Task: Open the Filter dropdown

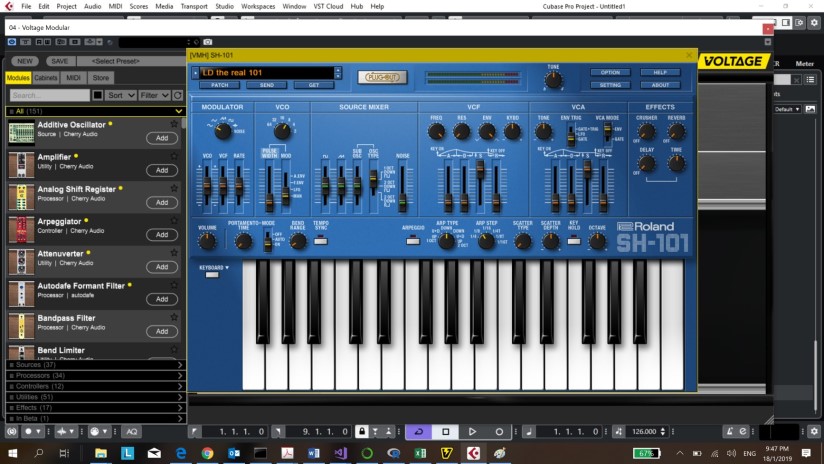Action: pyautogui.click(x=154, y=95)
